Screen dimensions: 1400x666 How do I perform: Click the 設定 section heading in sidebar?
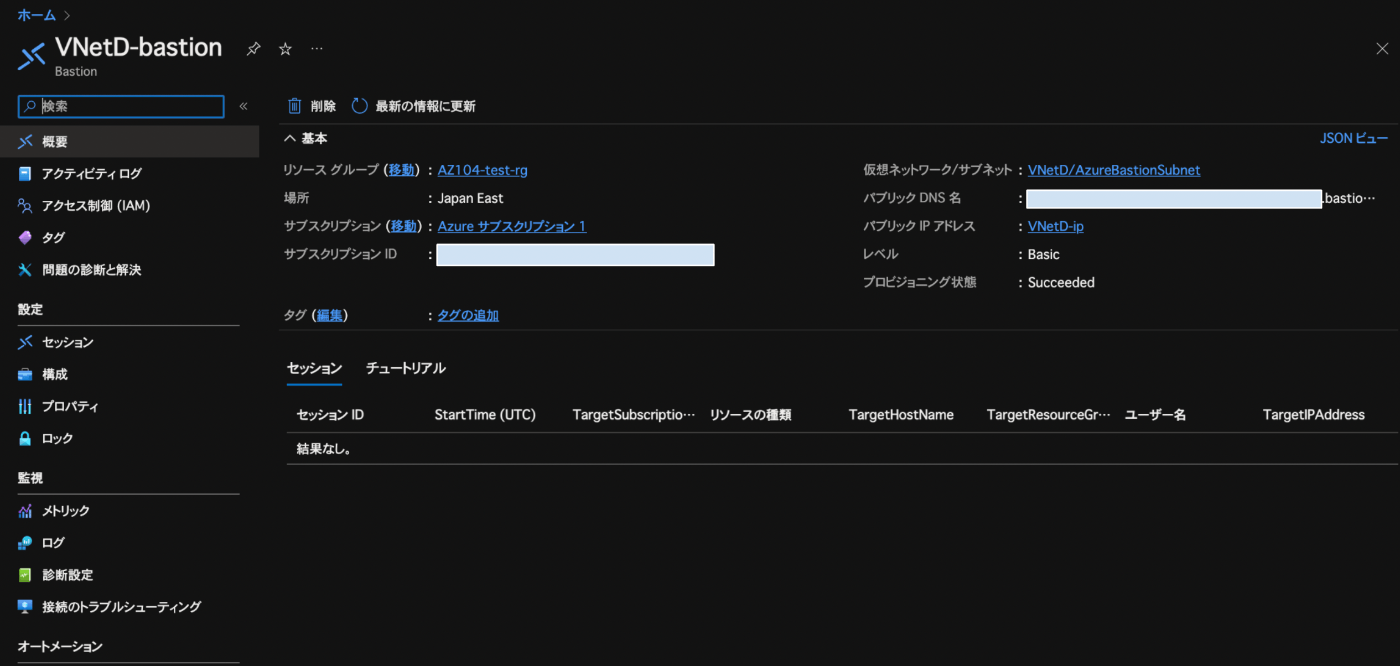30,310
